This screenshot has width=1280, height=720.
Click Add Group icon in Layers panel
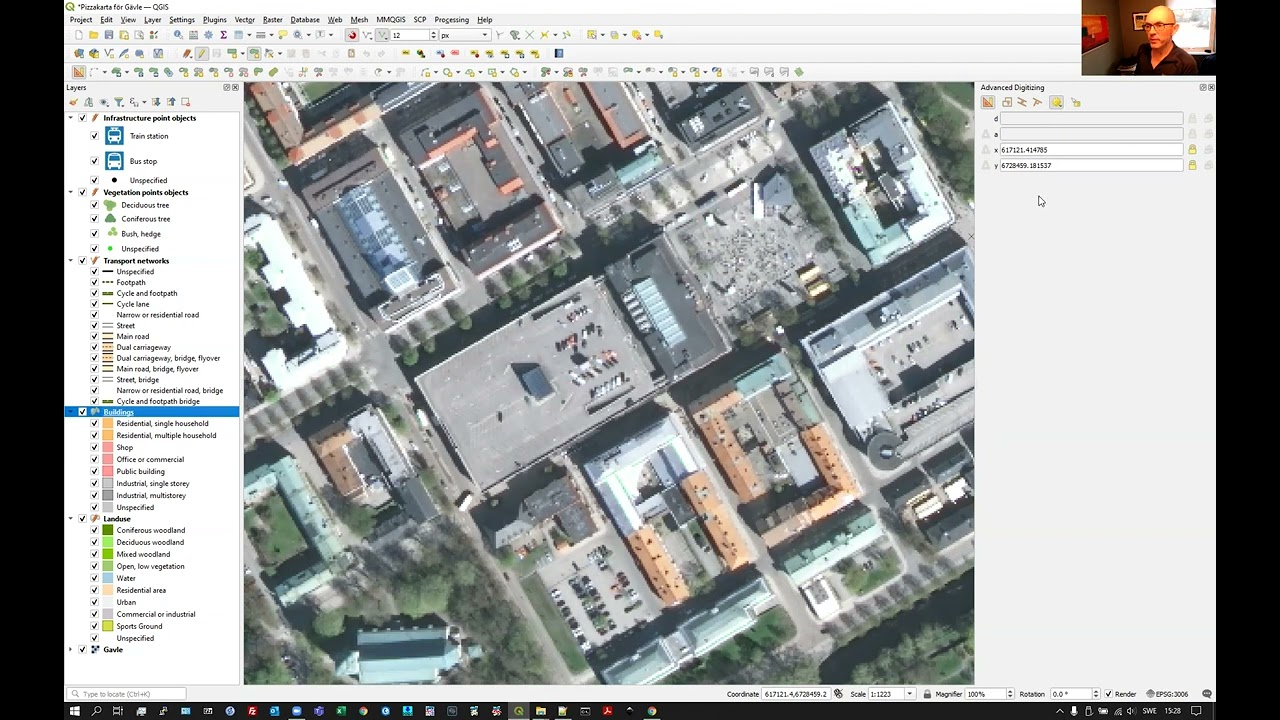pos(88,102)
